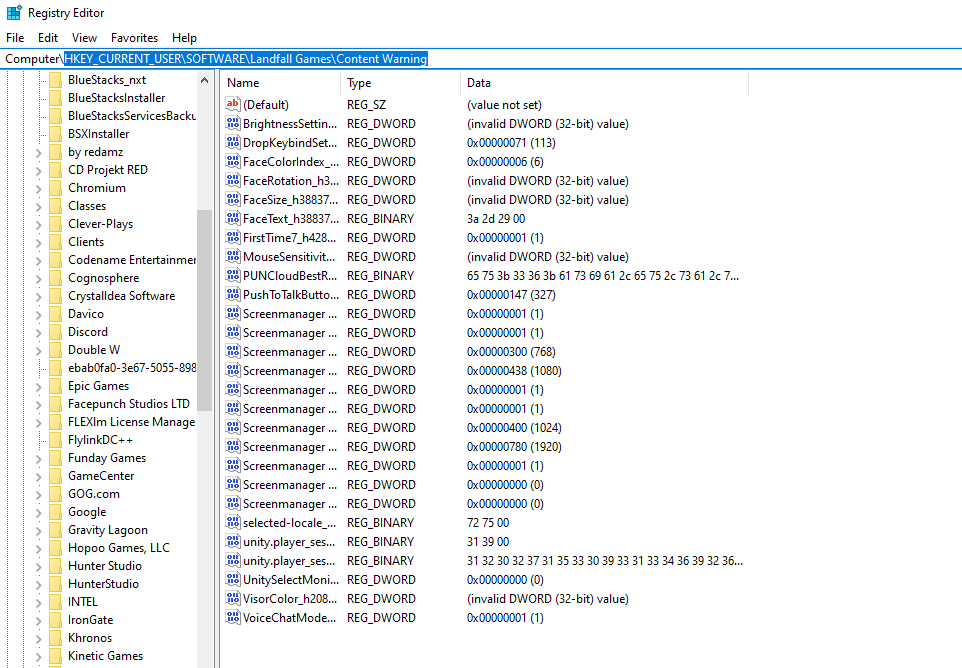Viewport: 962px width, 668px height.
Task: Open the View menu
Action: pyautogui.click(x=84, y=37)
